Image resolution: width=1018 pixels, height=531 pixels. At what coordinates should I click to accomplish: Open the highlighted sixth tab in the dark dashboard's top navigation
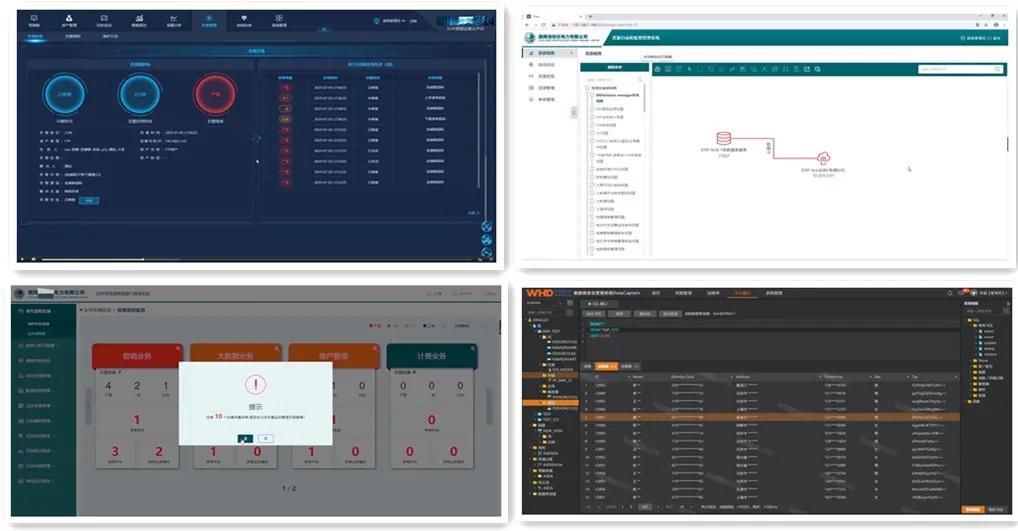point(209,19)
